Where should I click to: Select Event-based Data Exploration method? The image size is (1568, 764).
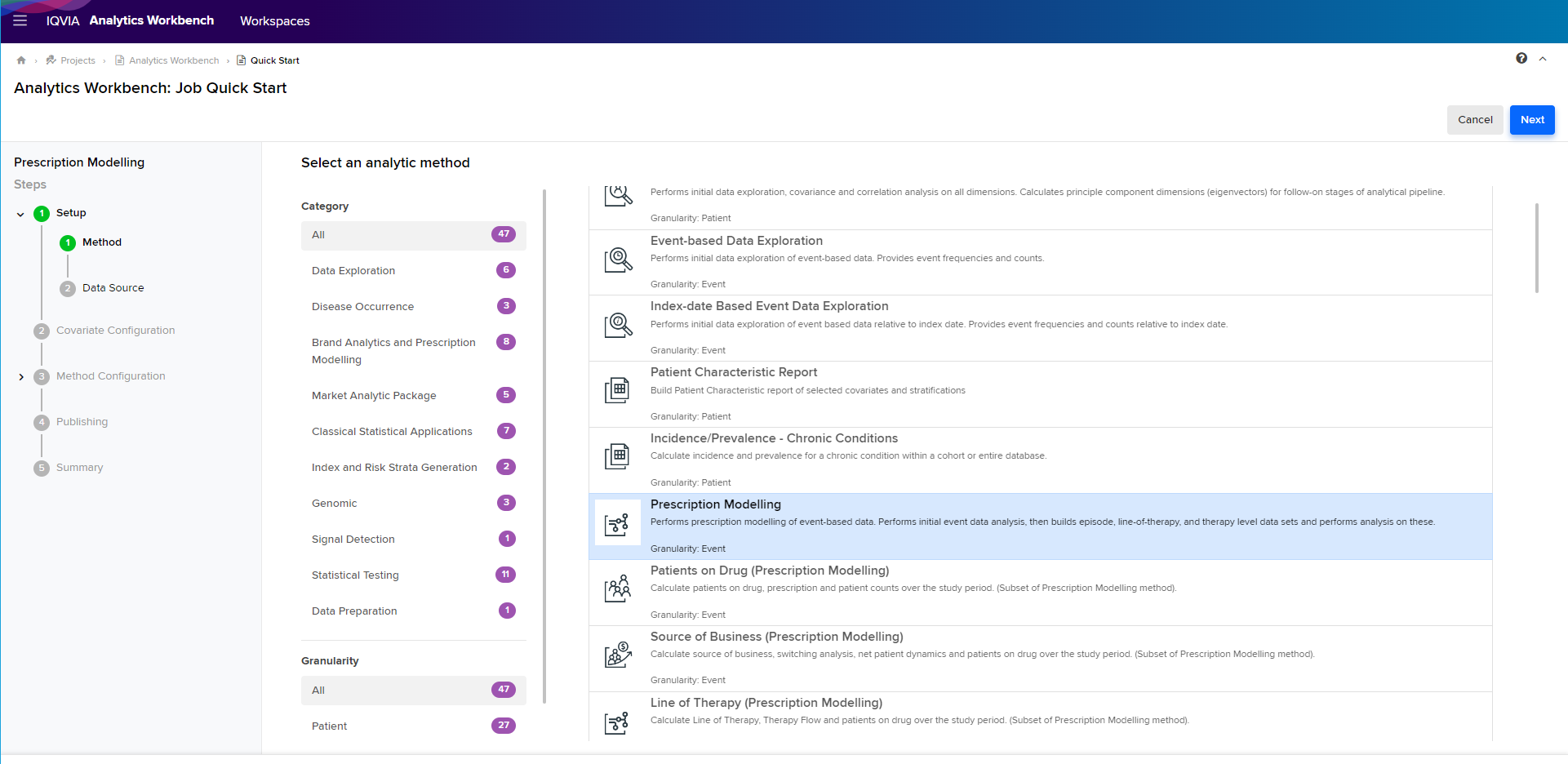(1041, 263)
